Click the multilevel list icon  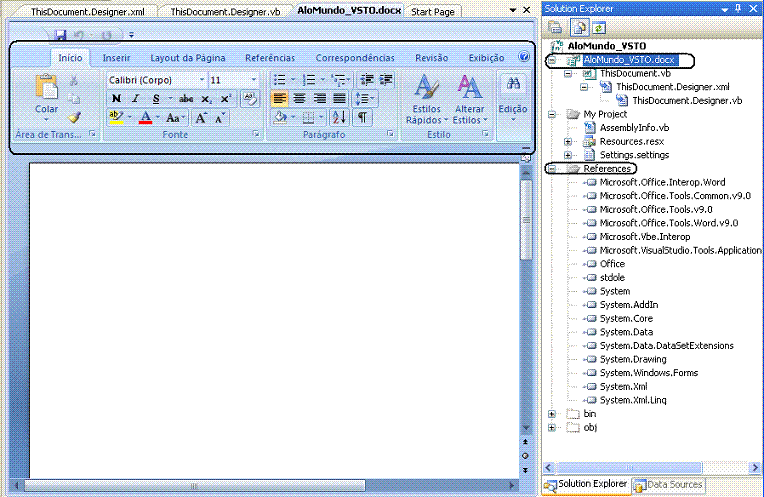[338, 80]
